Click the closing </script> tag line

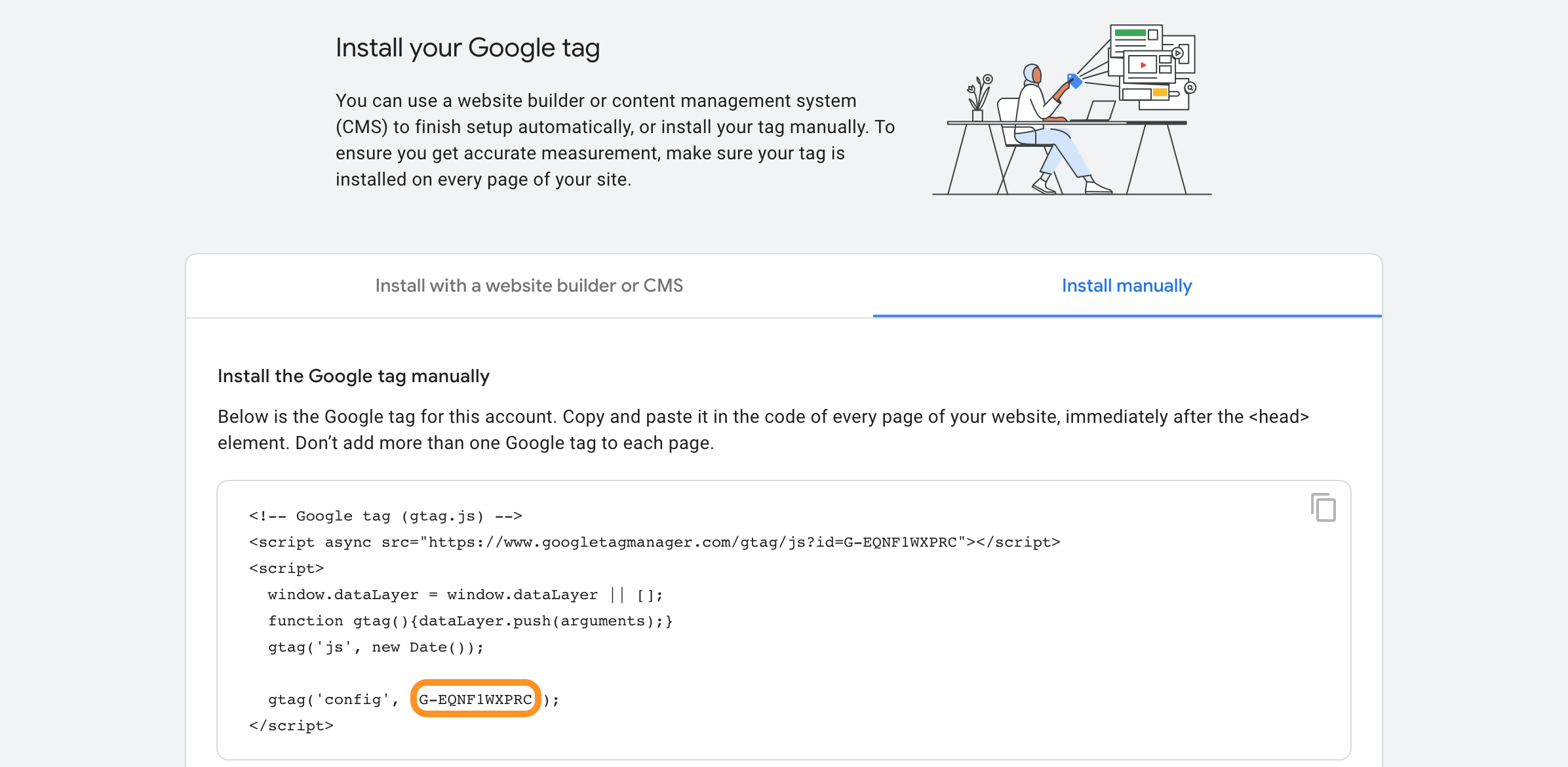point(291,726)
